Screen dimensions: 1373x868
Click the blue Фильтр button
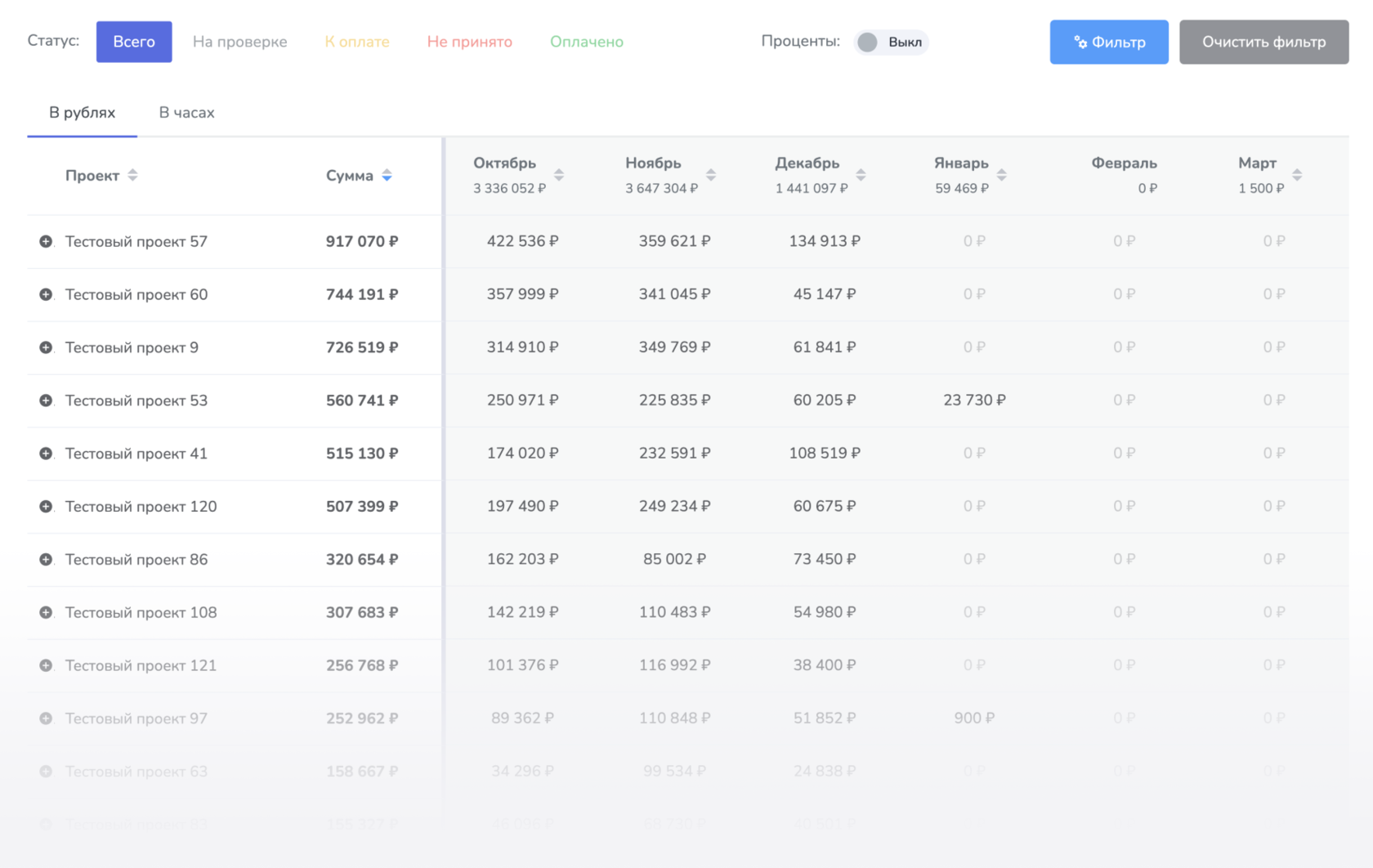coord(1108,43)
